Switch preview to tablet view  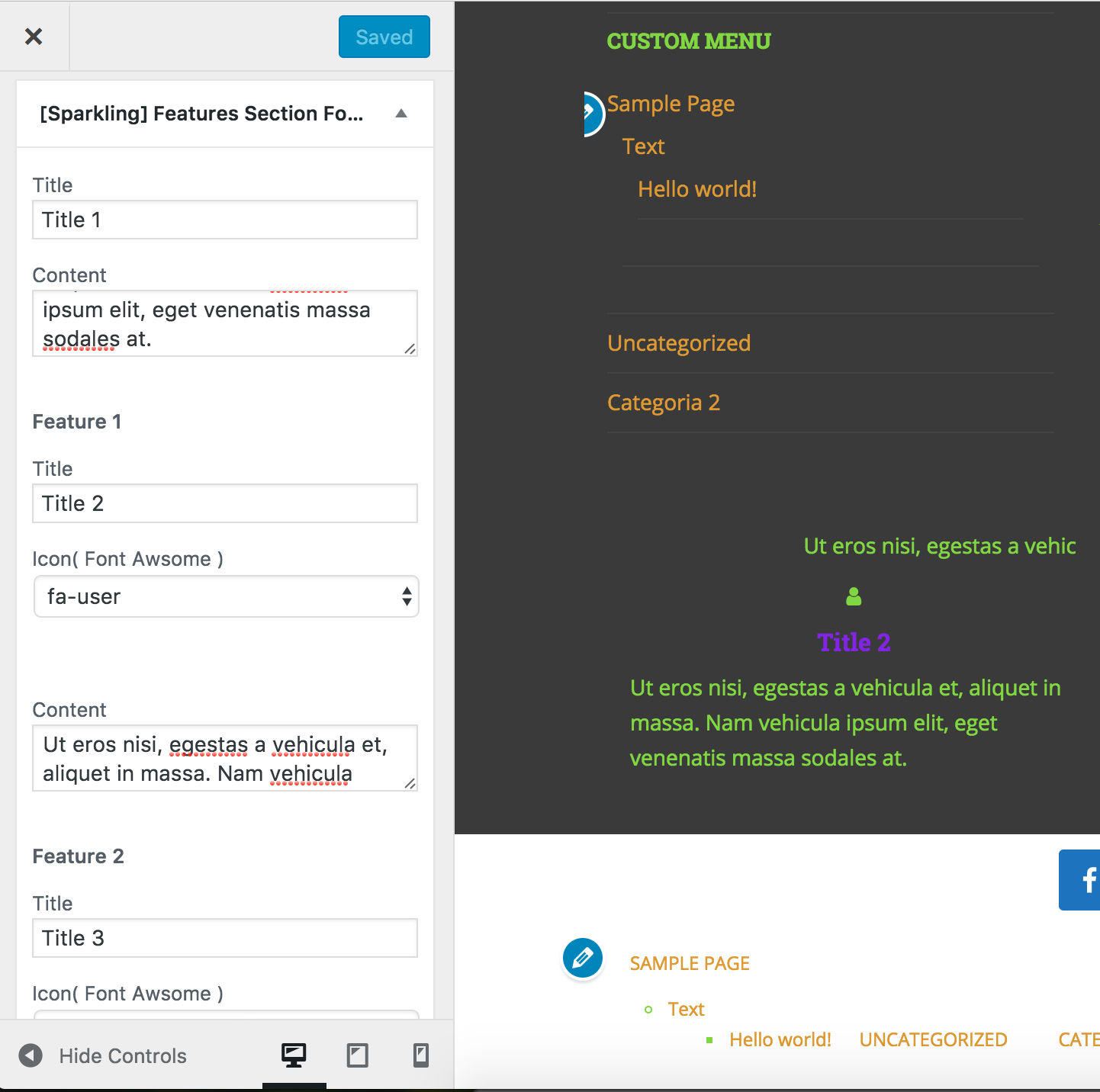(357, 1055)
